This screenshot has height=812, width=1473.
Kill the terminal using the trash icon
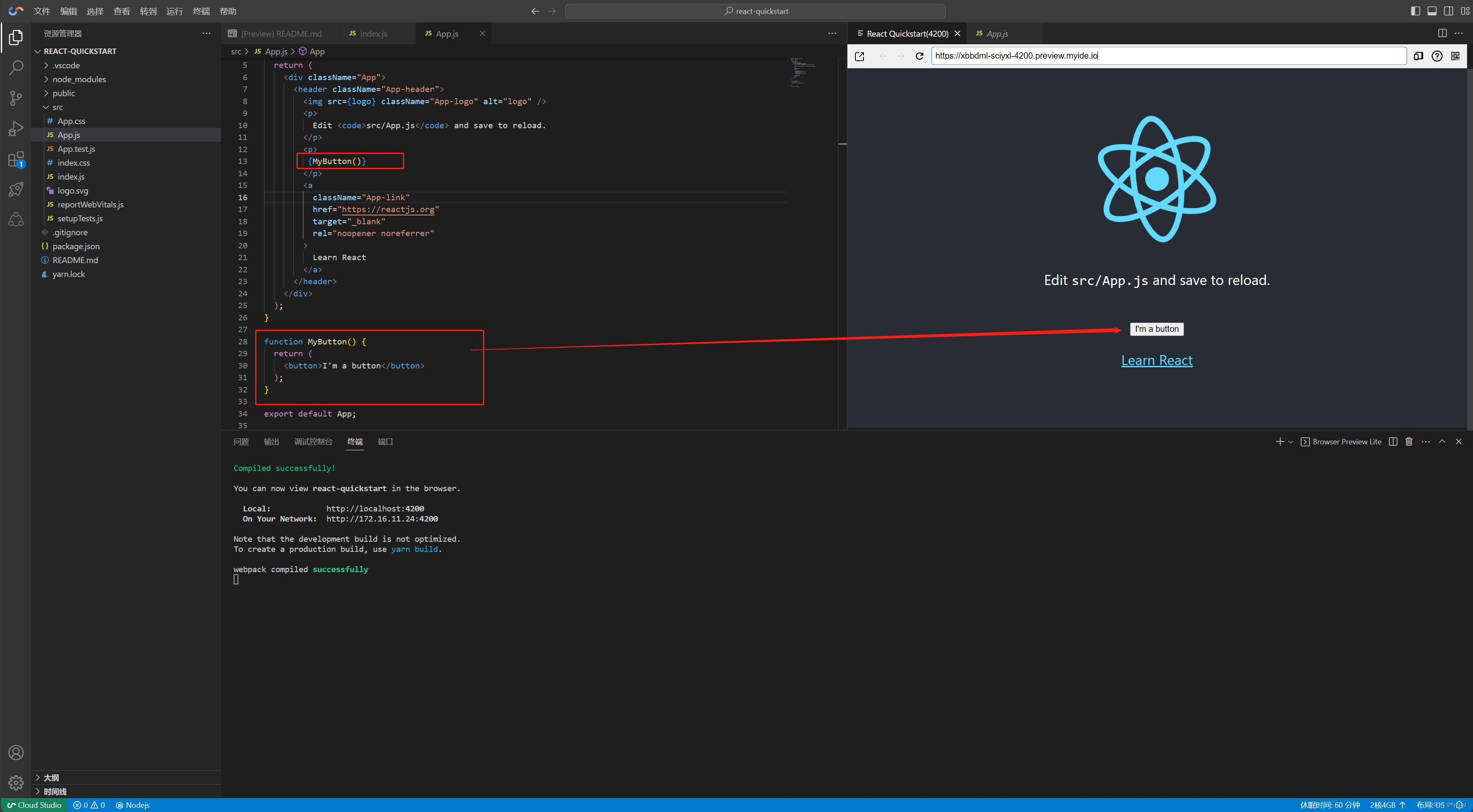coord(1408,441)
